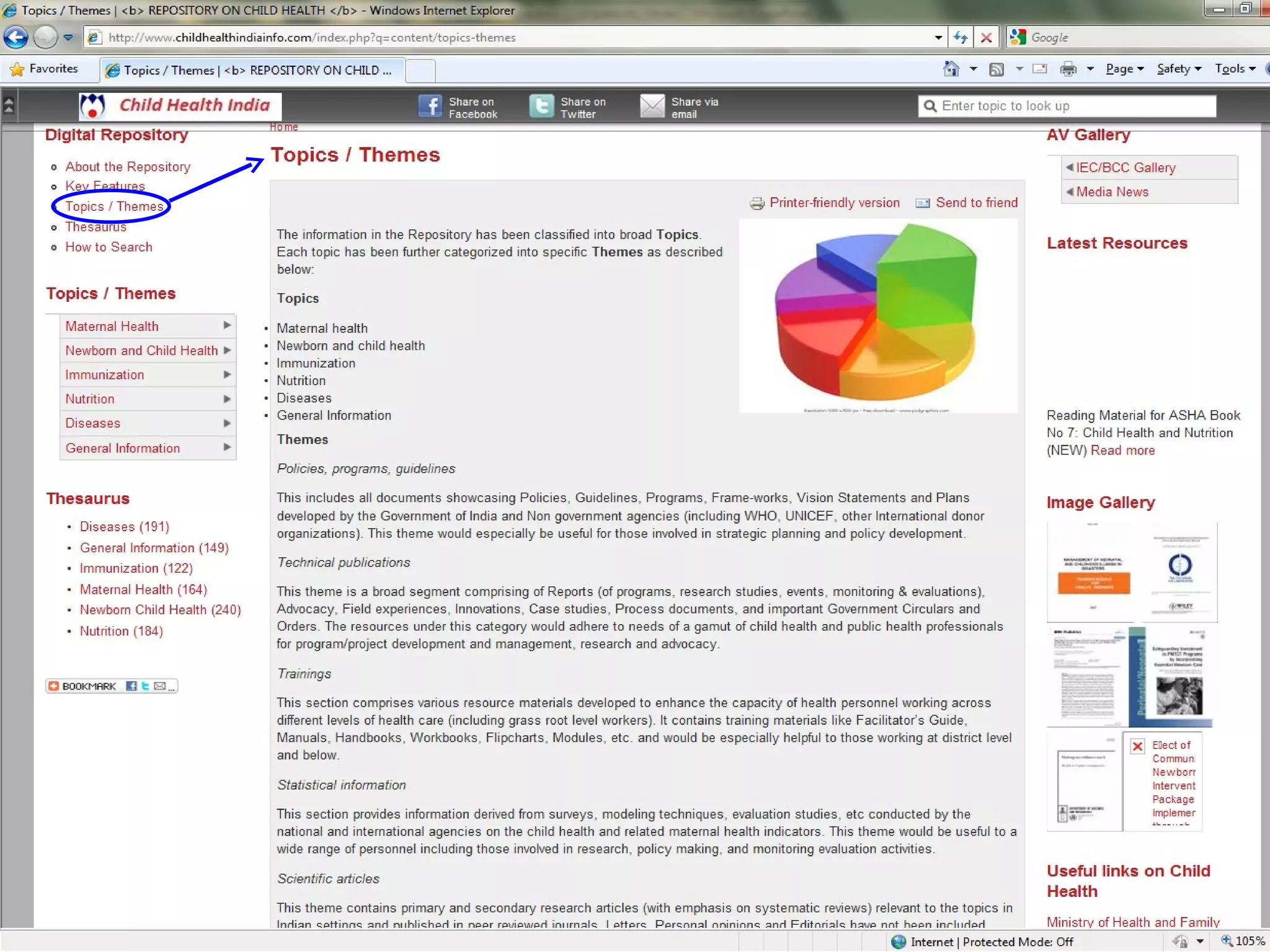Open the Tools menu dropdown

pos(1234,69)
